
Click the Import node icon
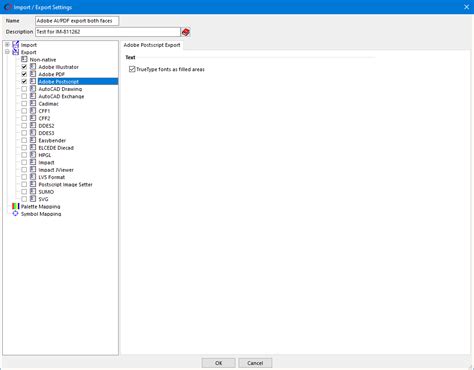click(16, 45)
